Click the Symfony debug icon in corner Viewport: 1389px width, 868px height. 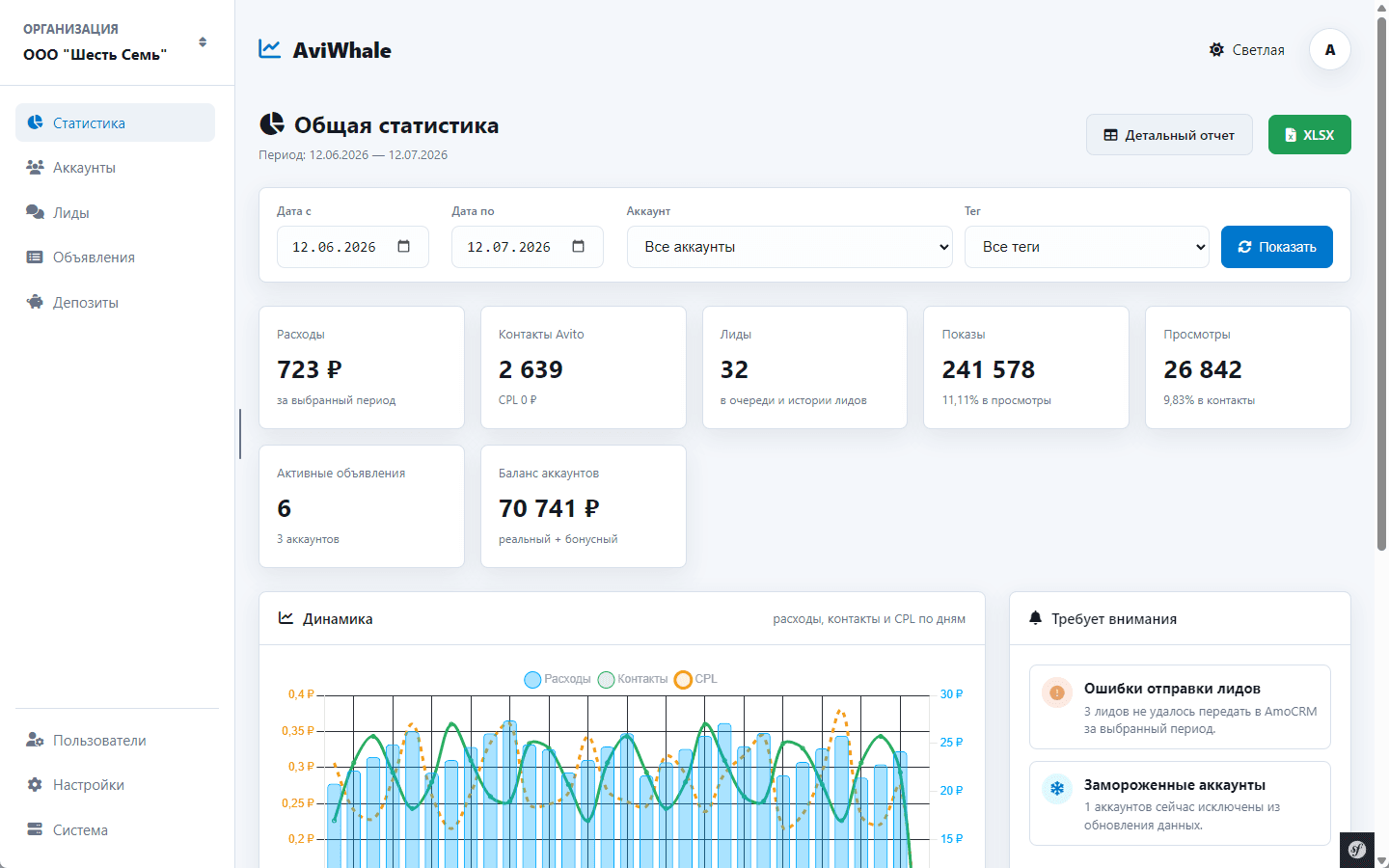click(x=1358, y=850)
